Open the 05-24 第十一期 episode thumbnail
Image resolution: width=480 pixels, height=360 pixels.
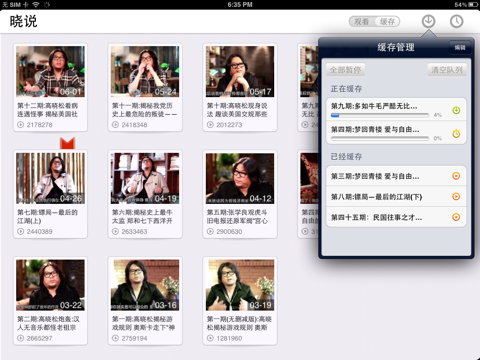145,71
